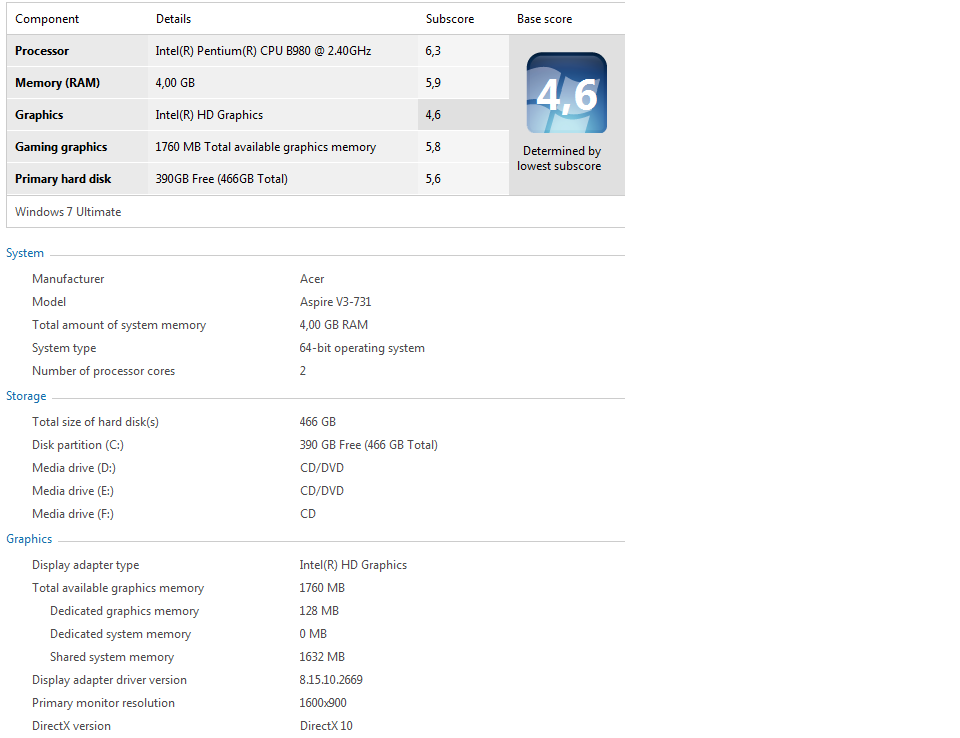Select the Processor row label
Viewport: 960px width, 738px height.
(42, 51)
